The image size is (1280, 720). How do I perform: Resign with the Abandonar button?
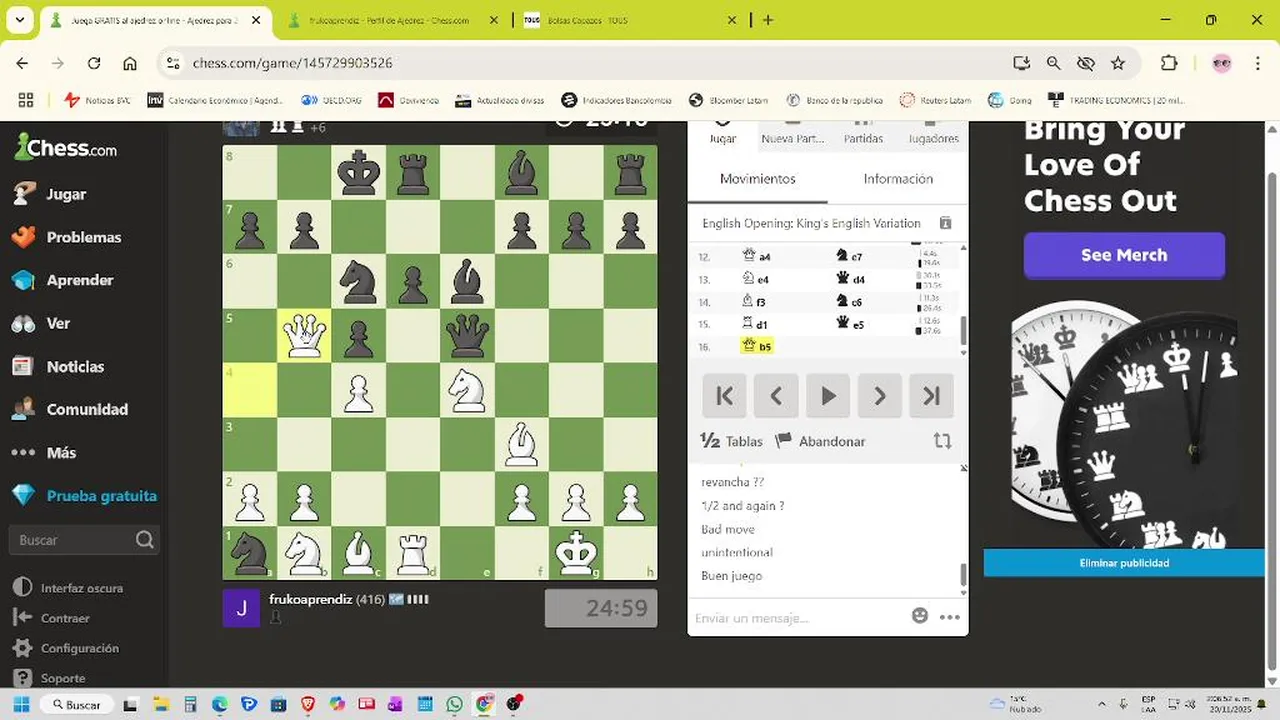point(821,441)
